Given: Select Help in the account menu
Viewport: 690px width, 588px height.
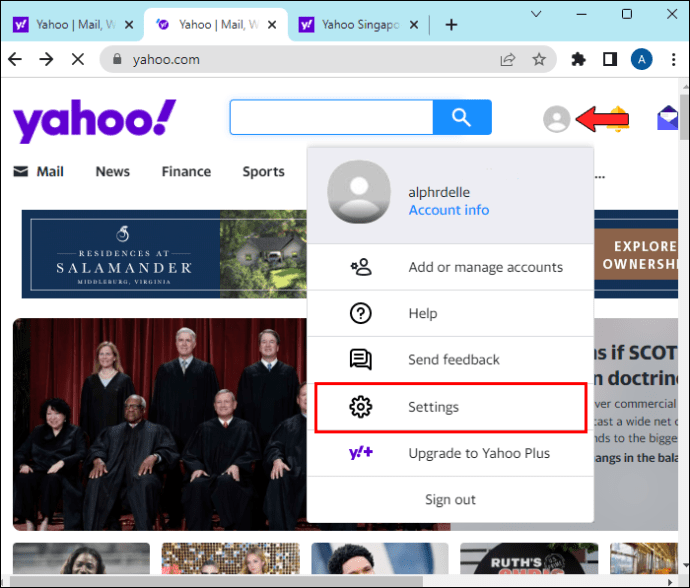Looking at the screenshot, I should [x=450, y=313].
